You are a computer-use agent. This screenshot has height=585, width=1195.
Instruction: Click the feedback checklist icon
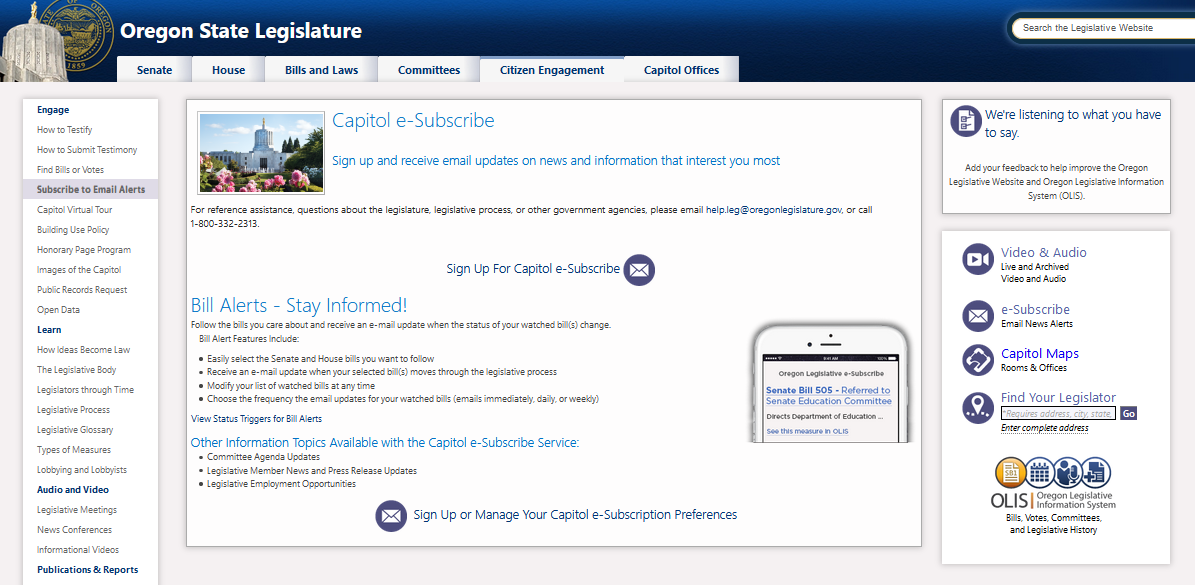pyautogui.click(x=965, y=121)
